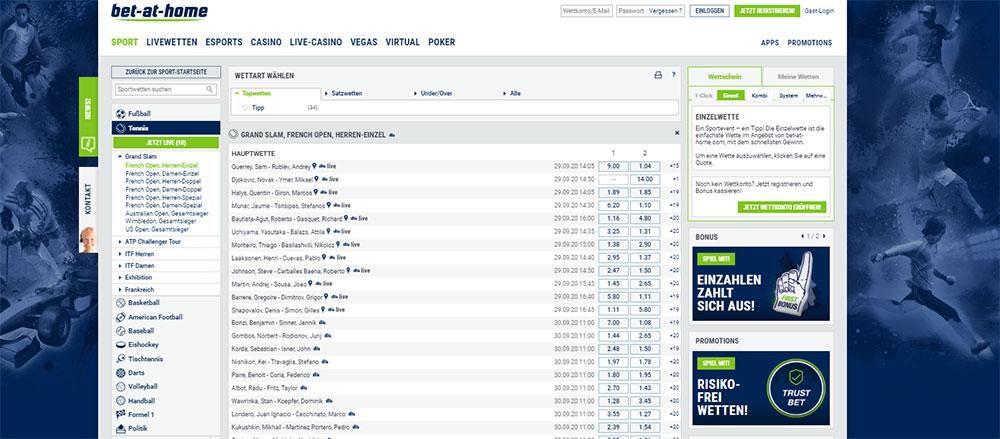
Task: Show +15 more bets for Querrey - Rublev
Action: tap(674, 166)
